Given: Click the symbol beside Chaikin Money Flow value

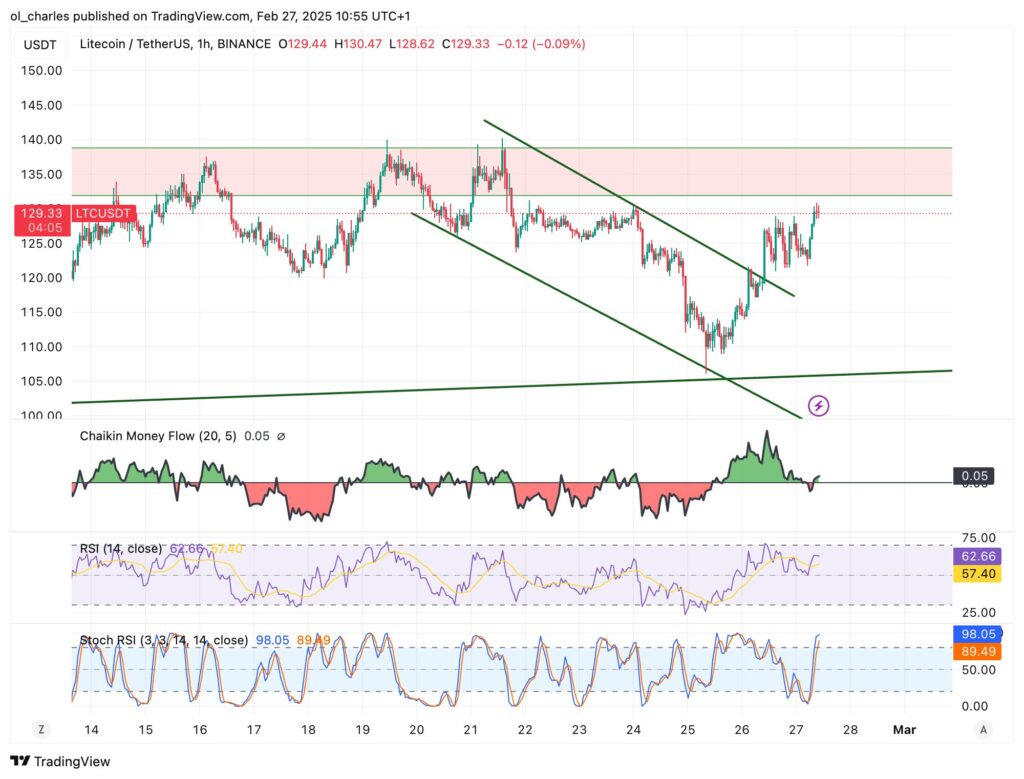Looking at the screenshot, I should pyautogui.click(x=281, y=436).
